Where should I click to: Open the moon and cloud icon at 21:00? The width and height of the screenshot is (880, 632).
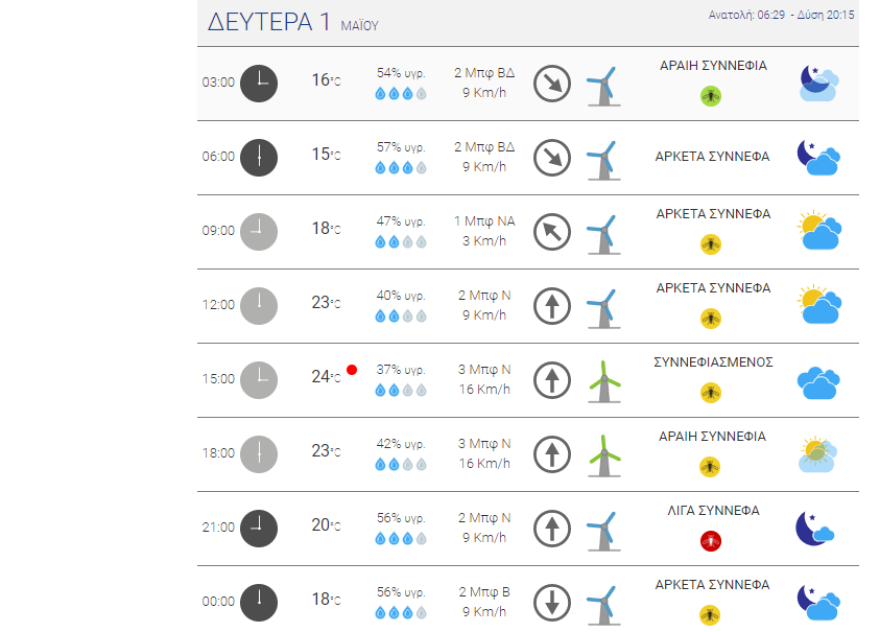coord(815,528)
